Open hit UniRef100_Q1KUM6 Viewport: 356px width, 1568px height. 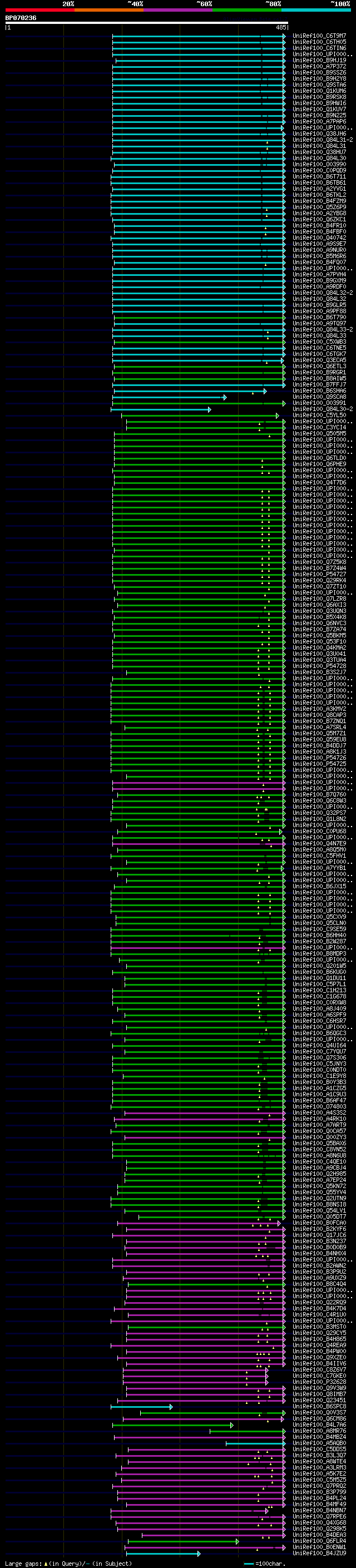(x=319, y=91)
